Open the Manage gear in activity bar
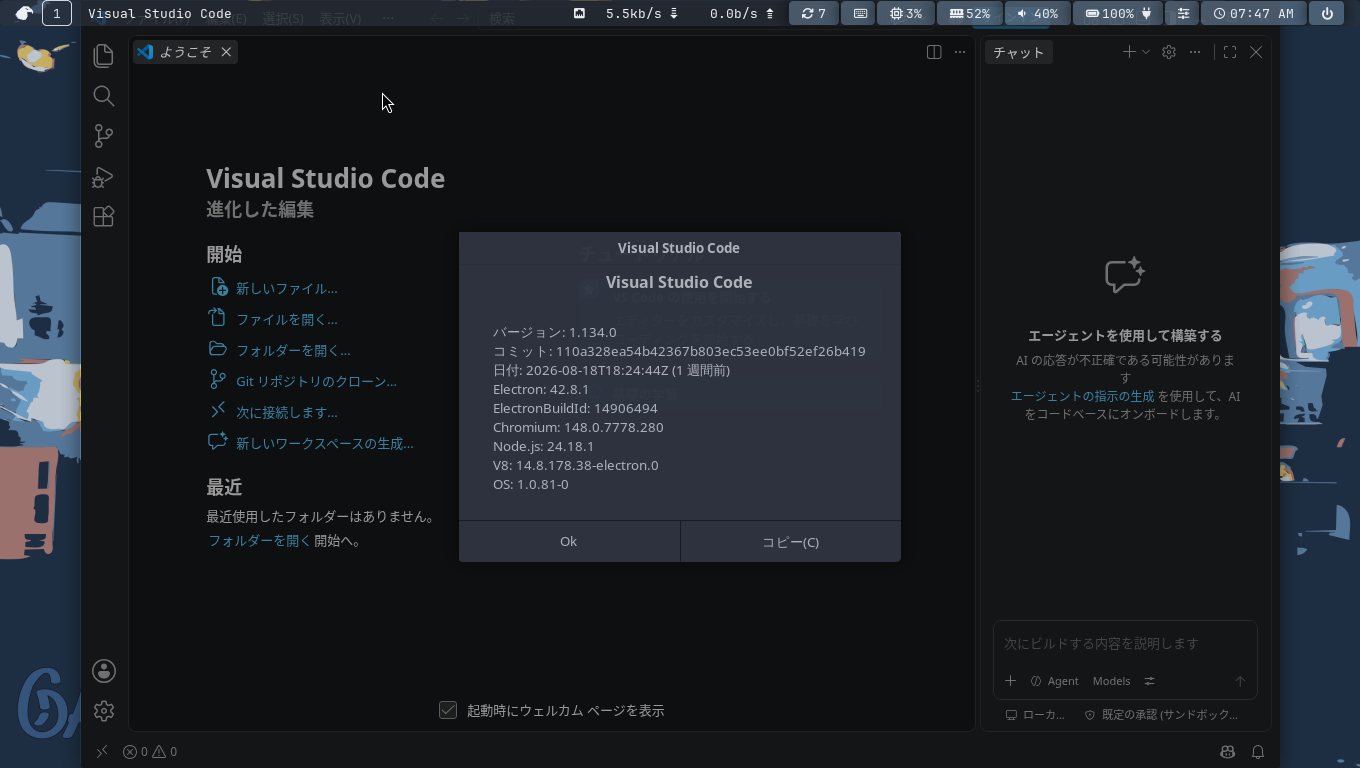The image size is (1360, 768). 104,711
